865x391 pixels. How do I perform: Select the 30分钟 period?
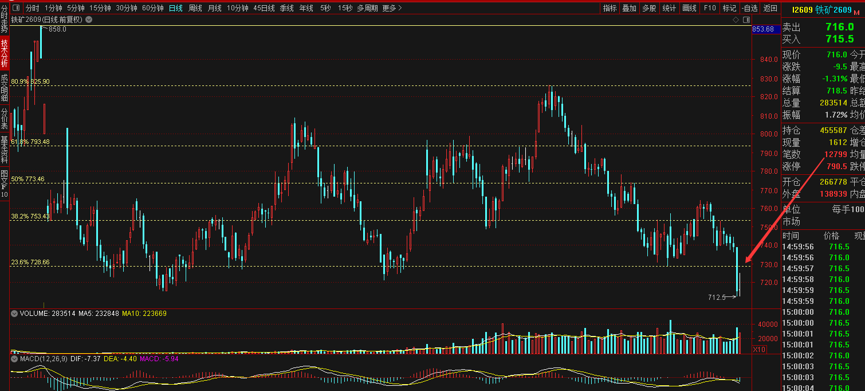126,8
